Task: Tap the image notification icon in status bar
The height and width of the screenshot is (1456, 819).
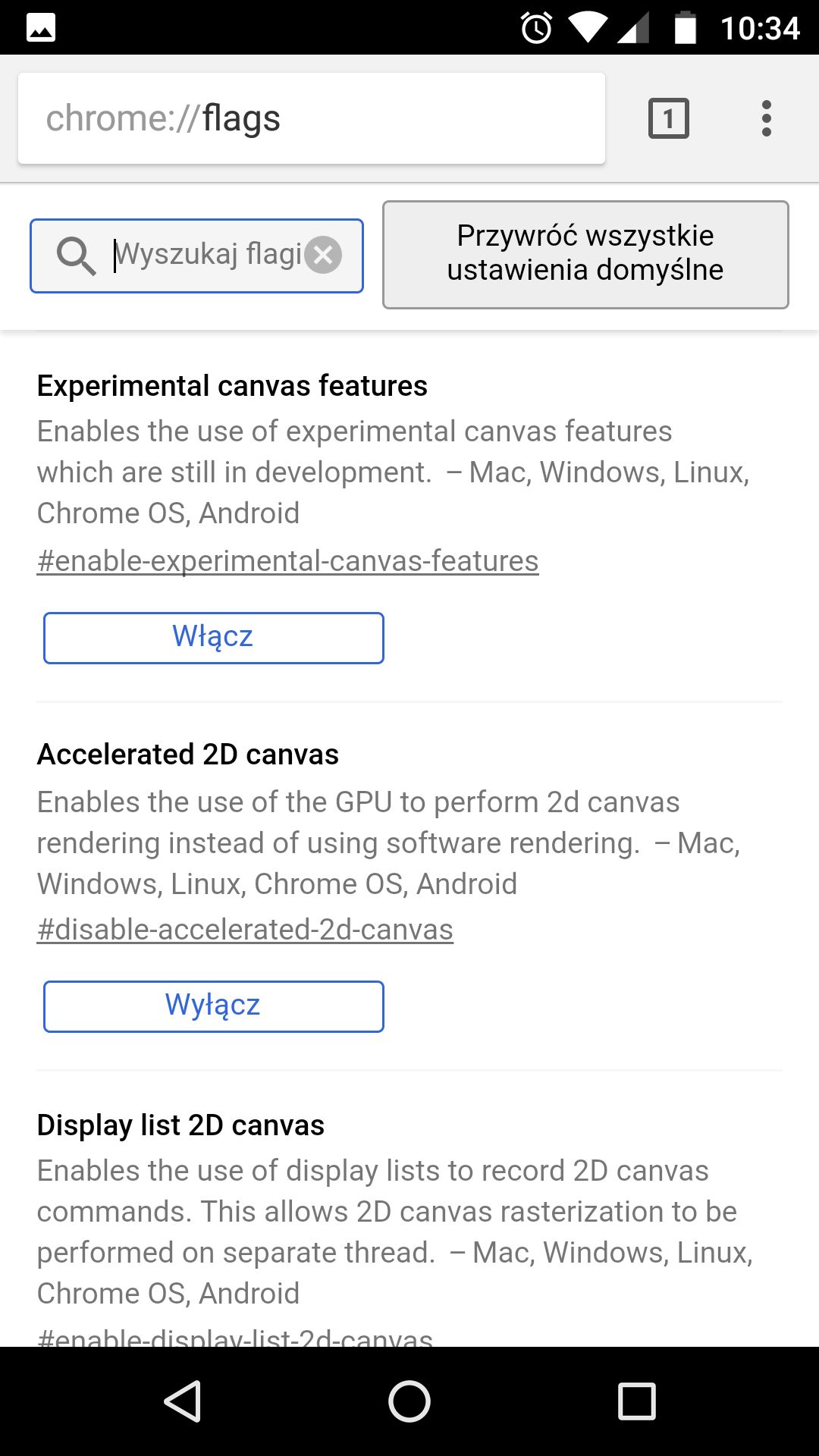Action: click(41, 28)
